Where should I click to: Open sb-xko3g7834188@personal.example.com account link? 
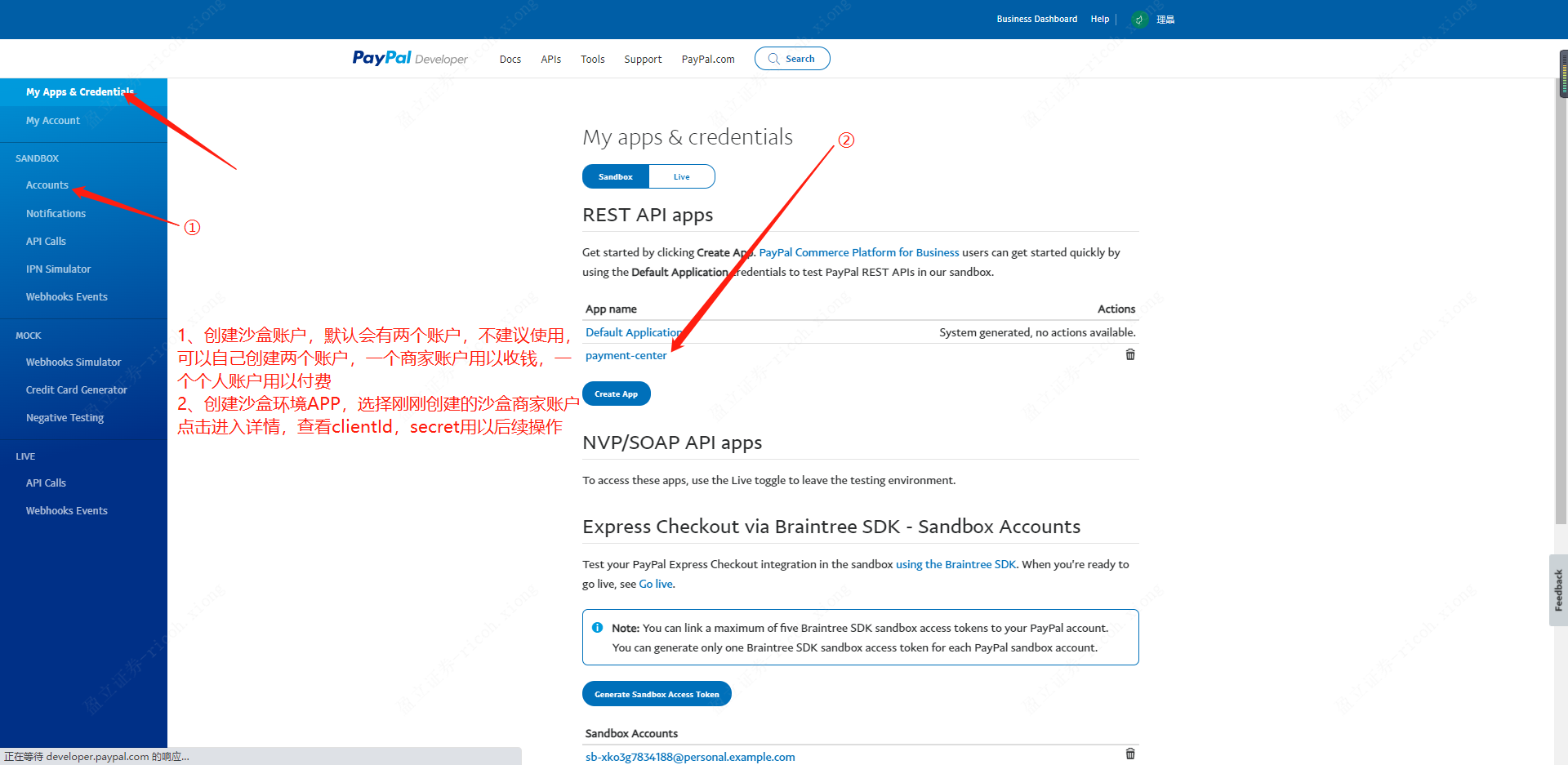(690, 757)
